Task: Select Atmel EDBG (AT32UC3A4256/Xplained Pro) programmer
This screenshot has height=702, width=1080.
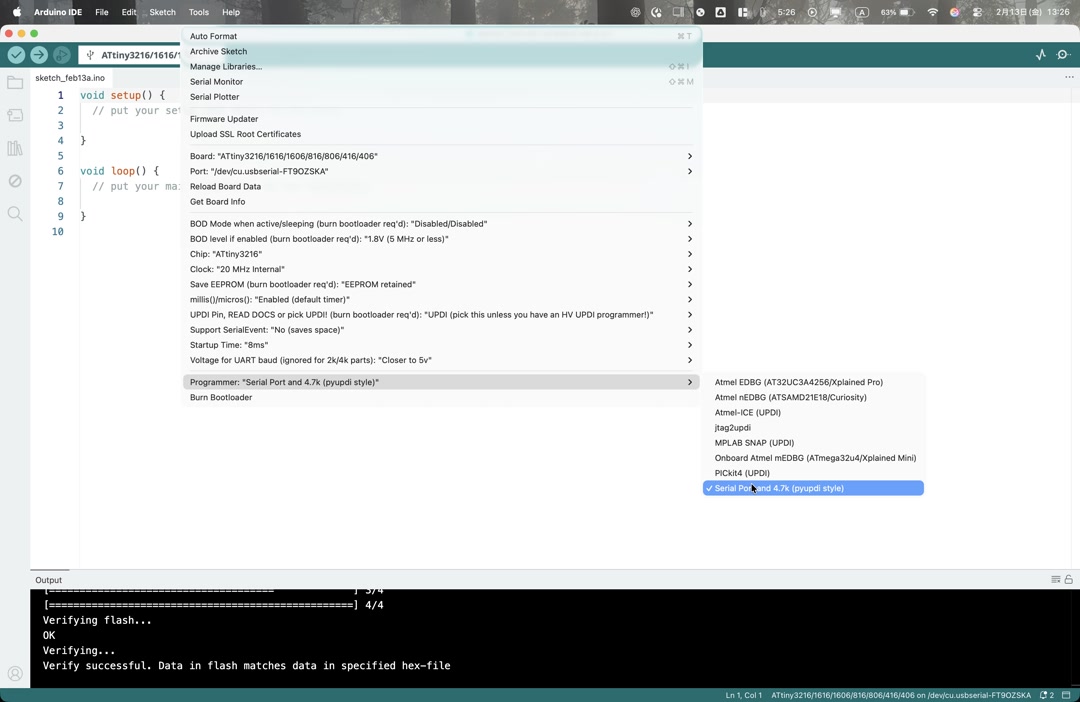Action: (x=813, y=382)
